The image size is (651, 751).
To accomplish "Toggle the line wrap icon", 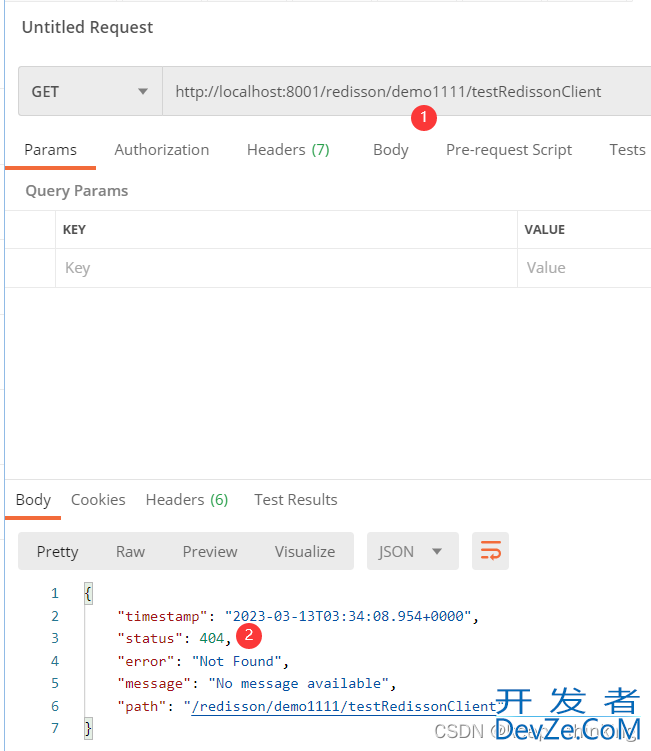I will [x=490, y=551].
